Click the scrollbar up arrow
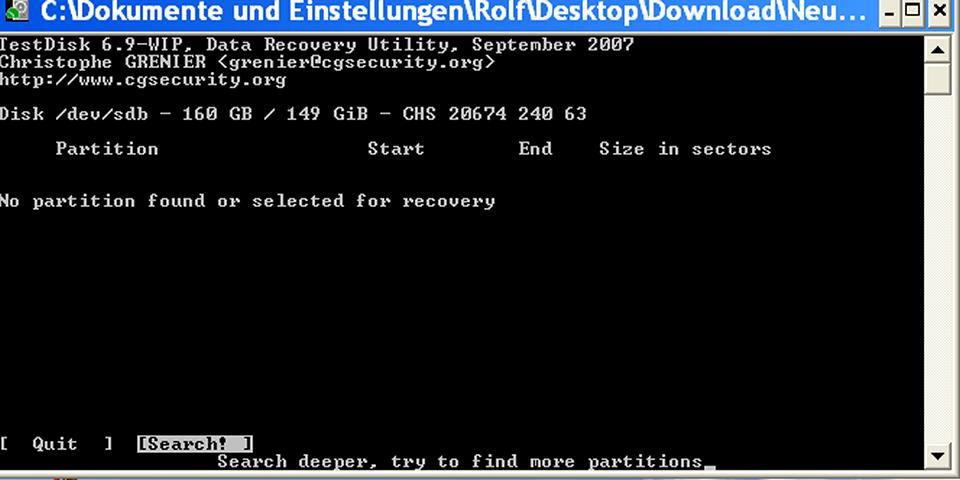This screenshot has height=480, width=960. (x=939, y=49)
